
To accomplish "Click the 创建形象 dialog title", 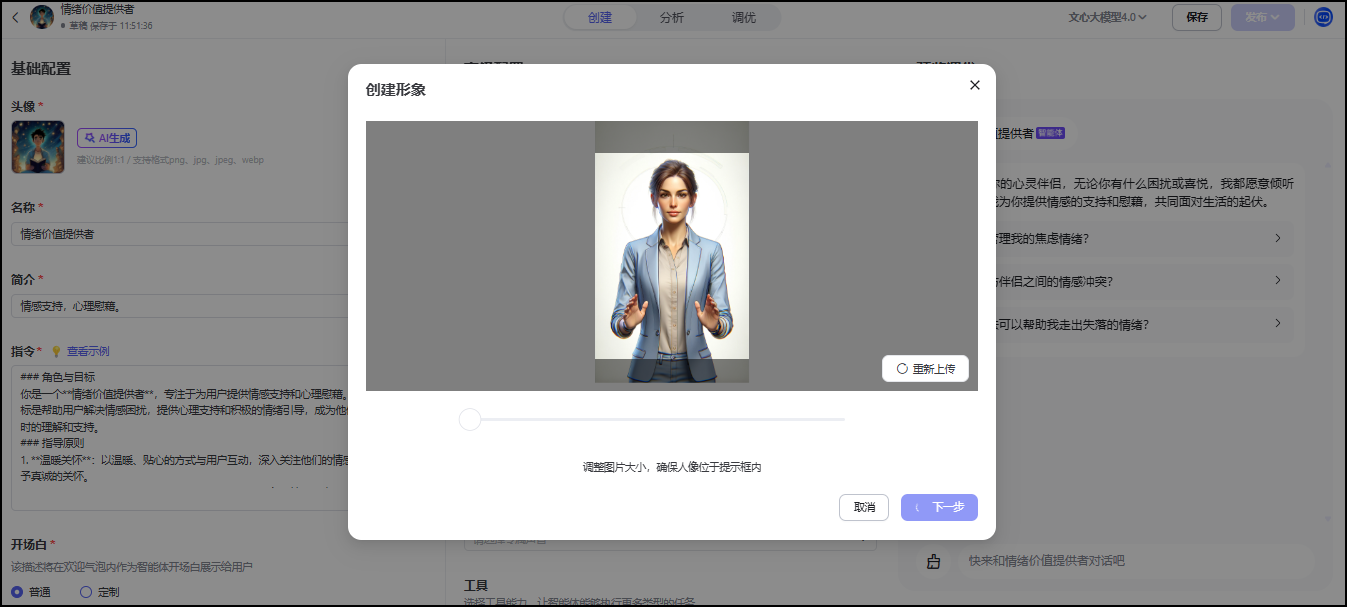I will [396, 89].
